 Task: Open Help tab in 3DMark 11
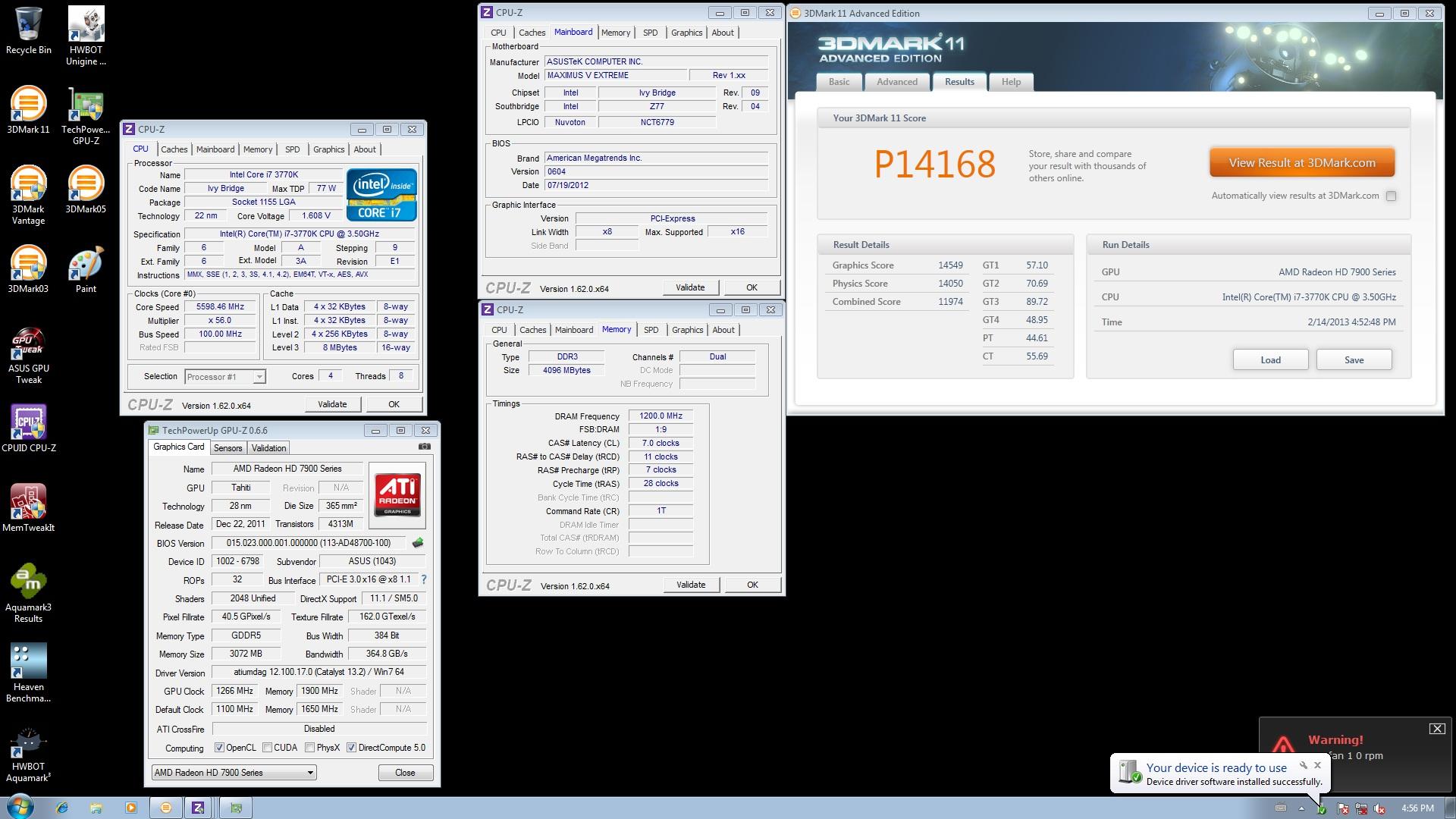1011,82
